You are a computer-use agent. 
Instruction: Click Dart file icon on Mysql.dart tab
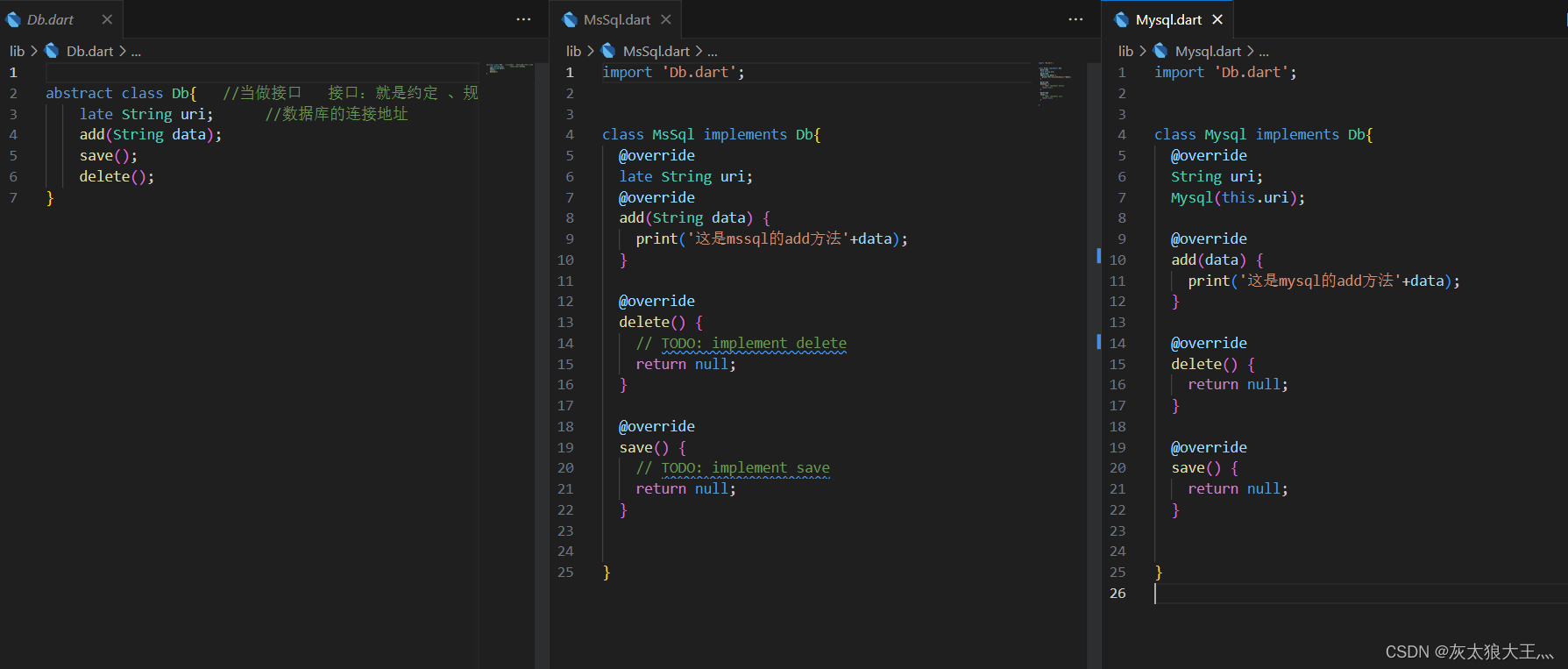[1122, 19]
